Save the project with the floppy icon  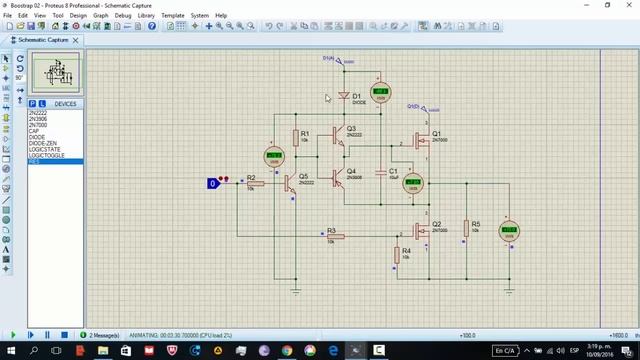pos(31,26)
